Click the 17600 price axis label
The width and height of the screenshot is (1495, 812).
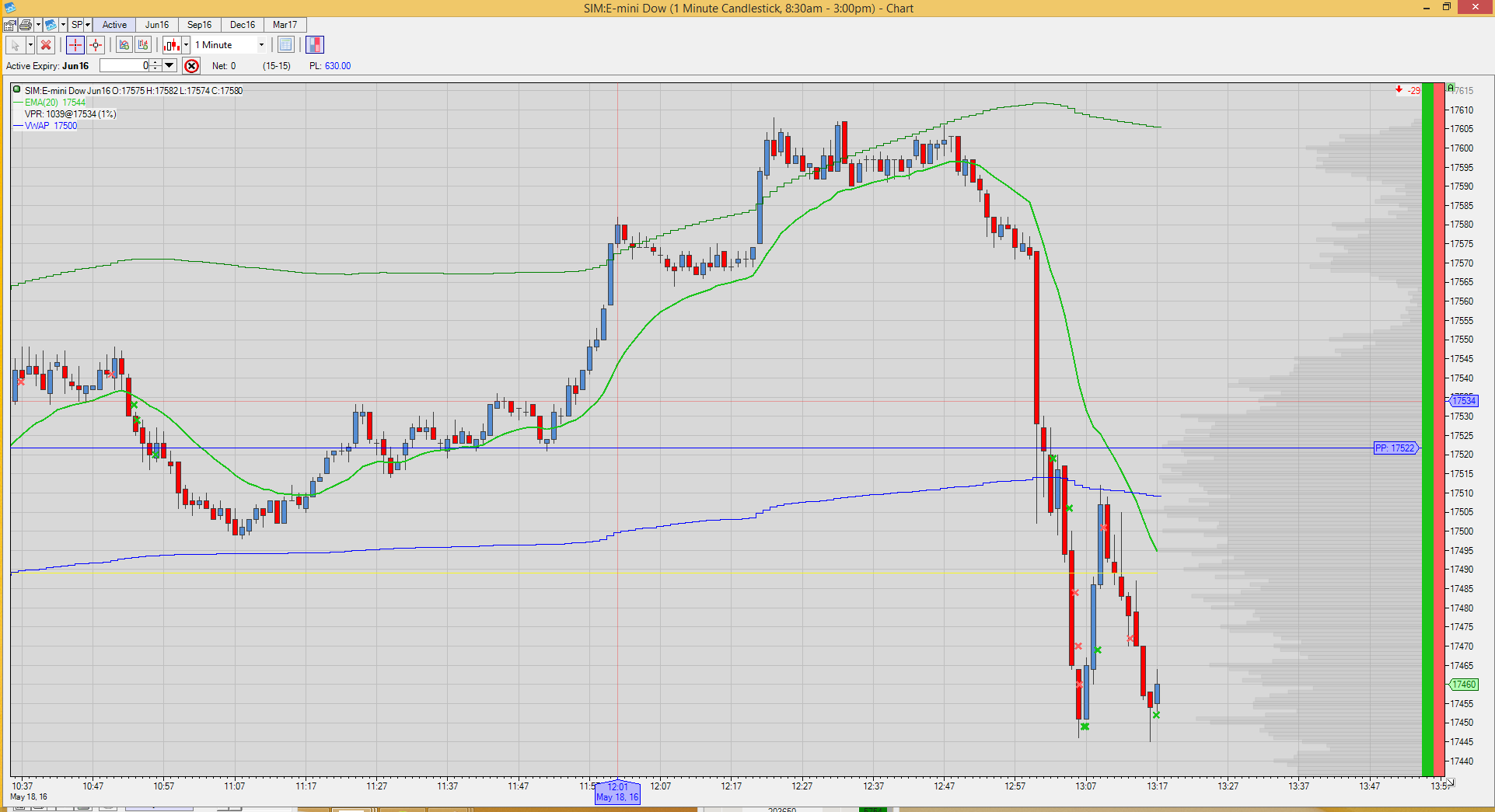pyautogui.click(x=1462, y=148)
